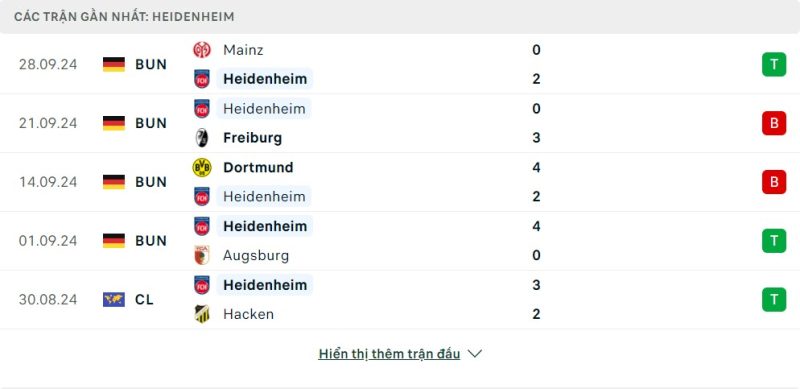Viewport: 800px width, 389px height.
Task: Click the Freiburg club crest icon
Action: click(202, 138)
